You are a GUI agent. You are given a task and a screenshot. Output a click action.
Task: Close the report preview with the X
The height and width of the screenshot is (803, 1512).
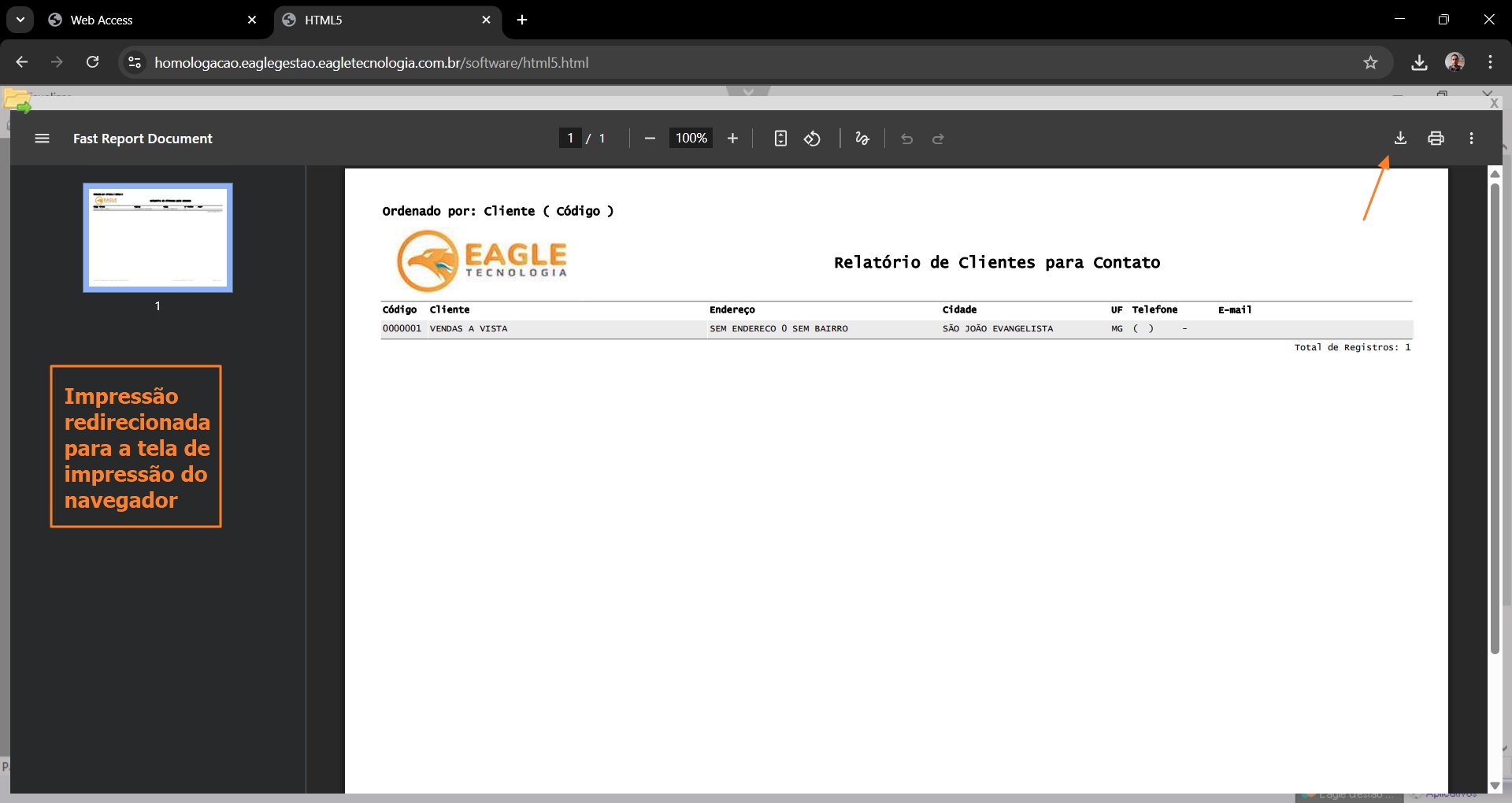click(1494, 103)
